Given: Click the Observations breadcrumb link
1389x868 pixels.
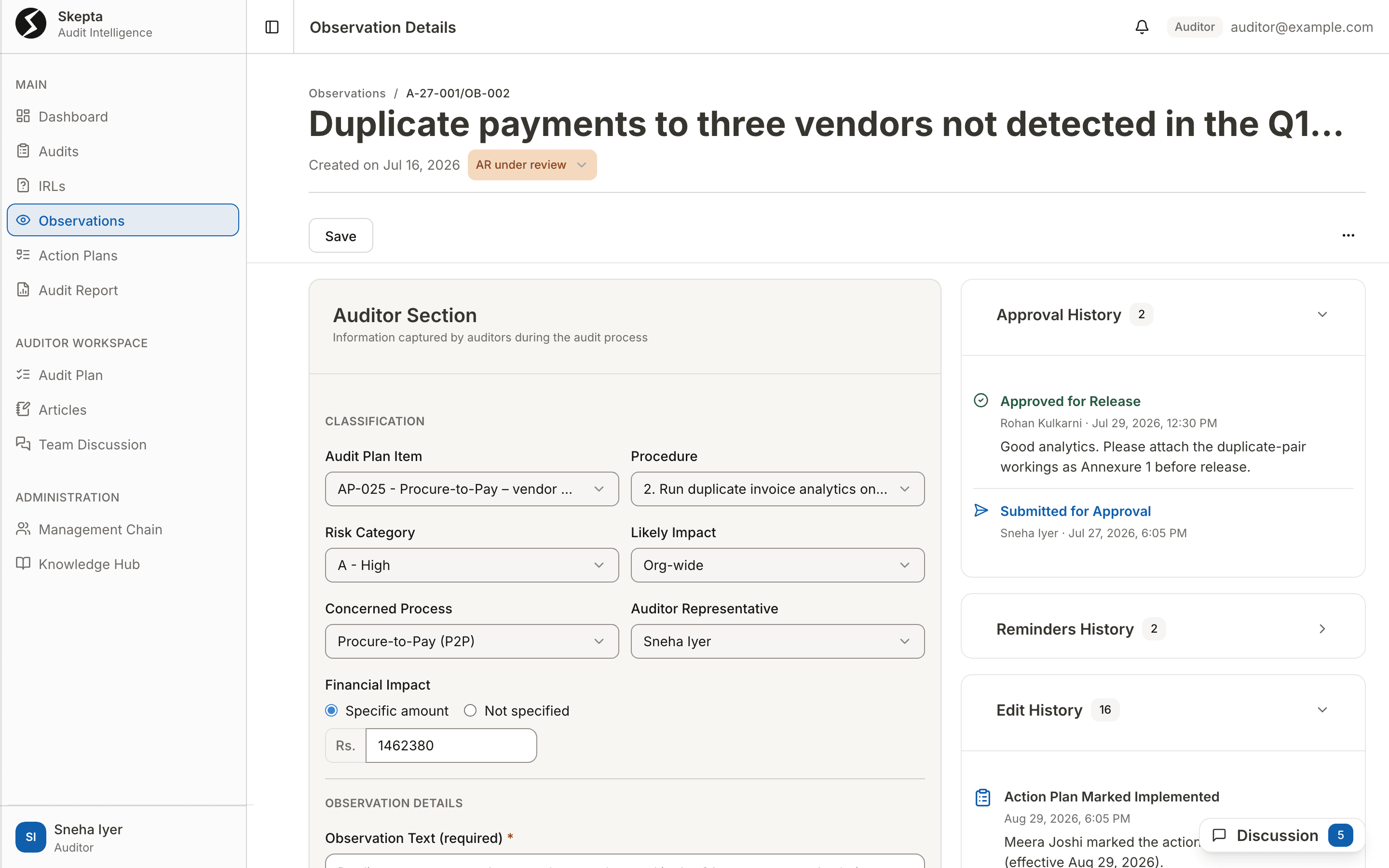Looking at the screenshot, I should 347,93.
